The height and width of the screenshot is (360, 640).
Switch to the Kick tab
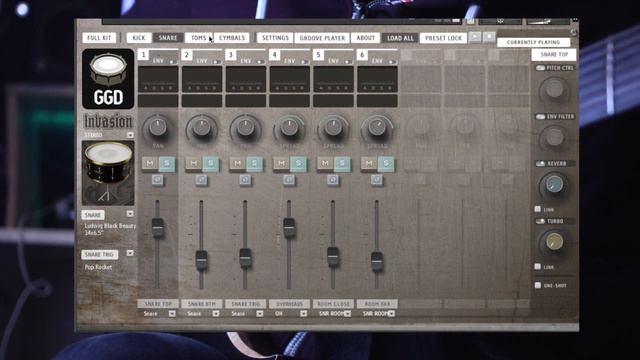[x=139, y=38]
